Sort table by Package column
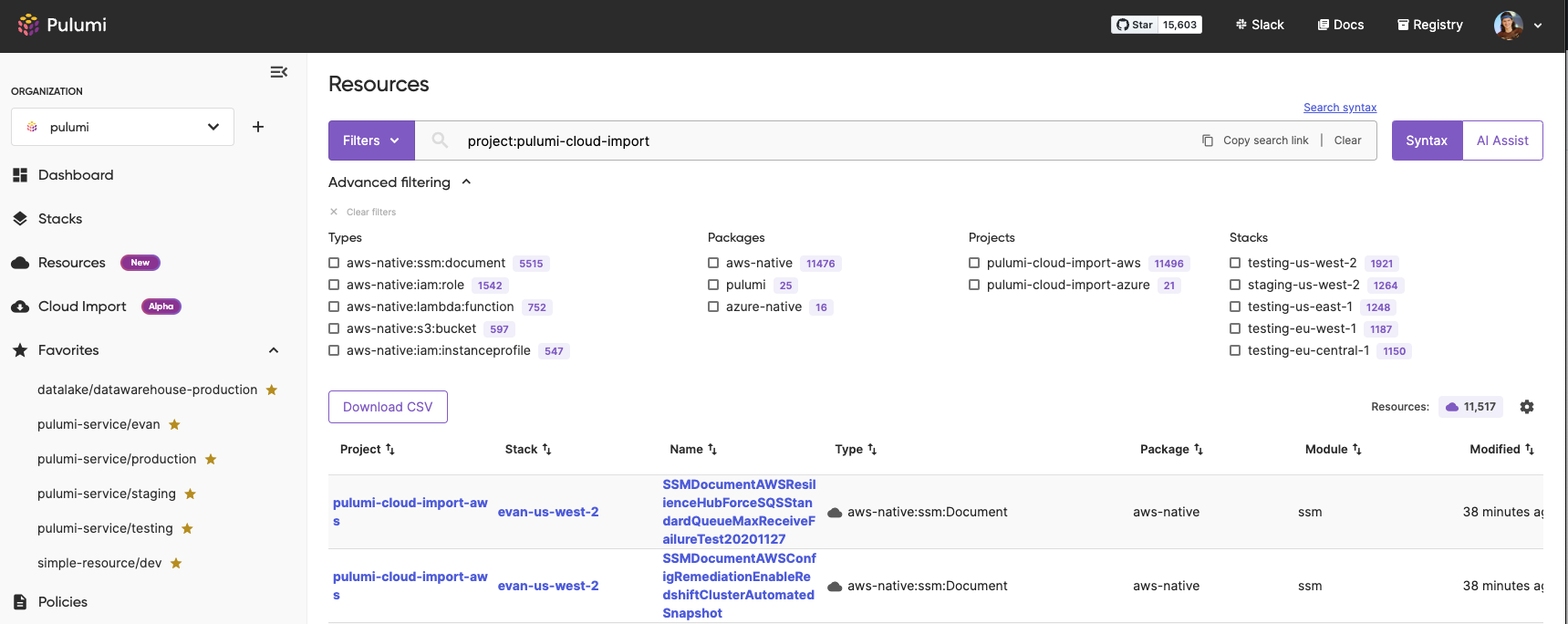 pyautogui.click(x=1171, y=449)
